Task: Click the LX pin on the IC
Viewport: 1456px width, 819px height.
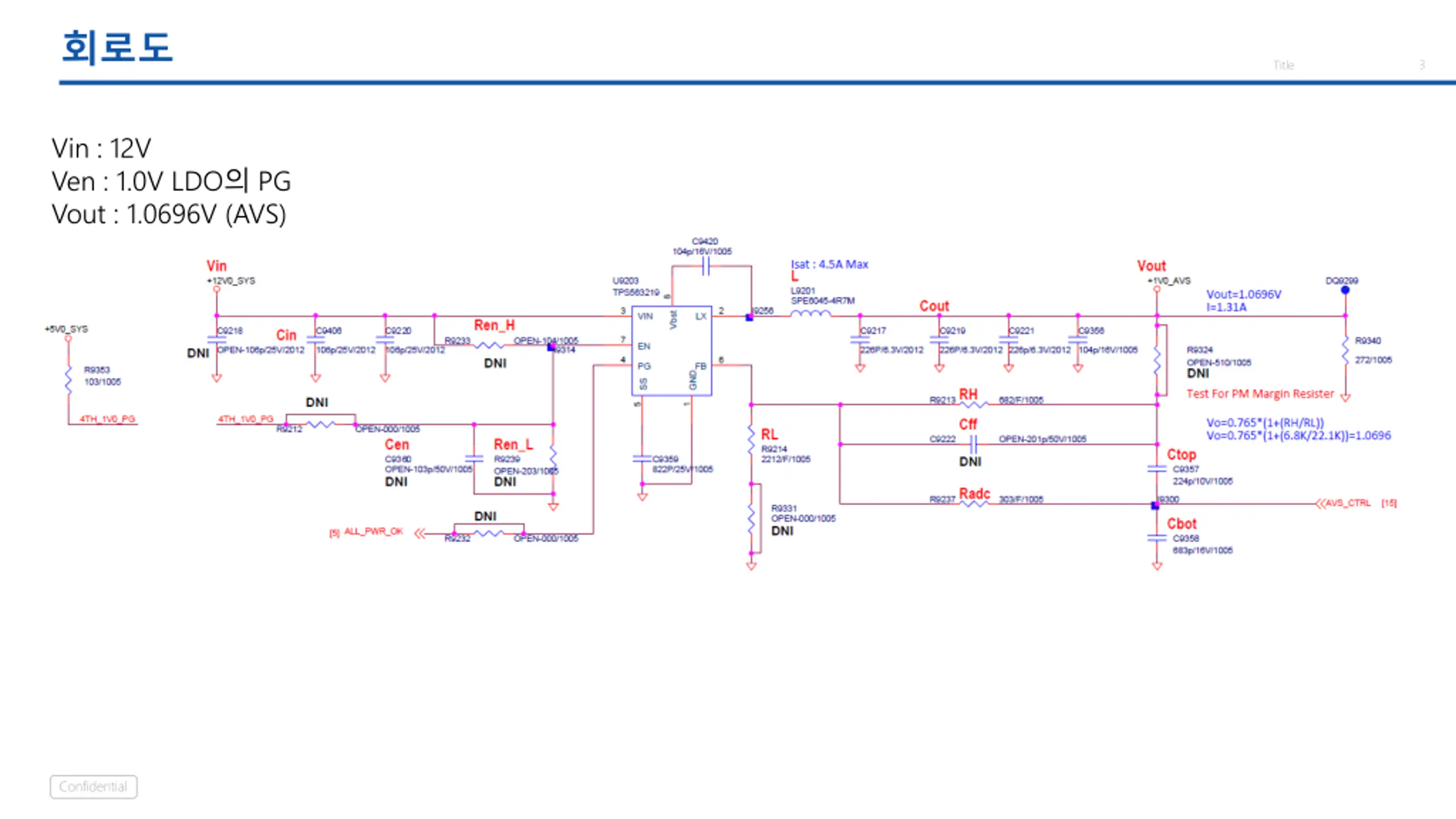Action: tap(701, 316)
